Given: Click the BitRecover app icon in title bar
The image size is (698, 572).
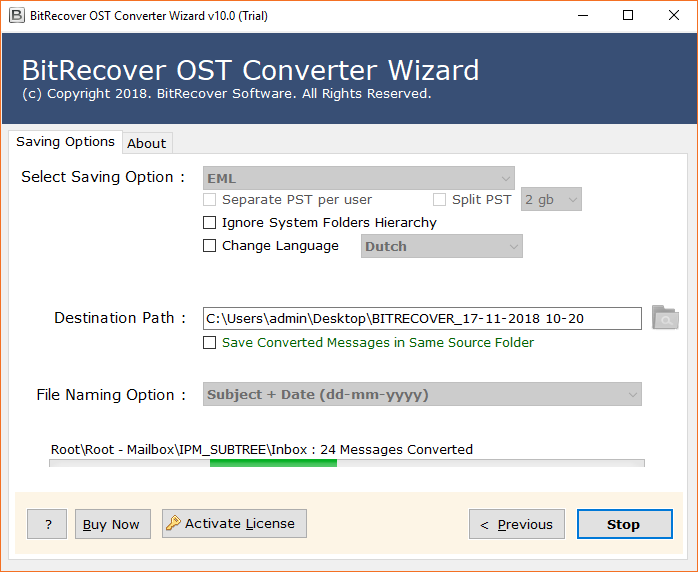Looking at the screenshot, I should [16, 16].
